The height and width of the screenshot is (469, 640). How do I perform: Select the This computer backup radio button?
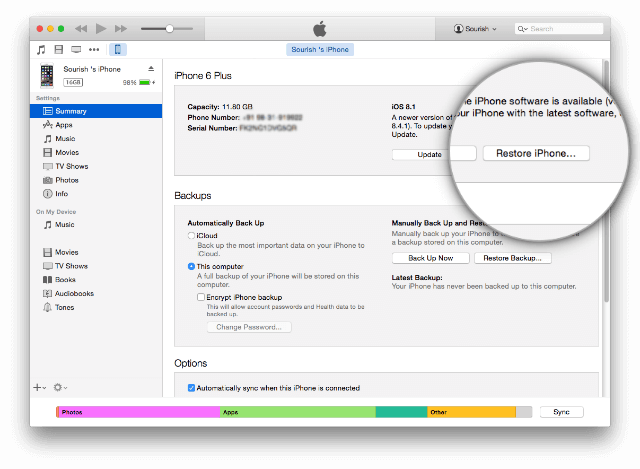191,267
